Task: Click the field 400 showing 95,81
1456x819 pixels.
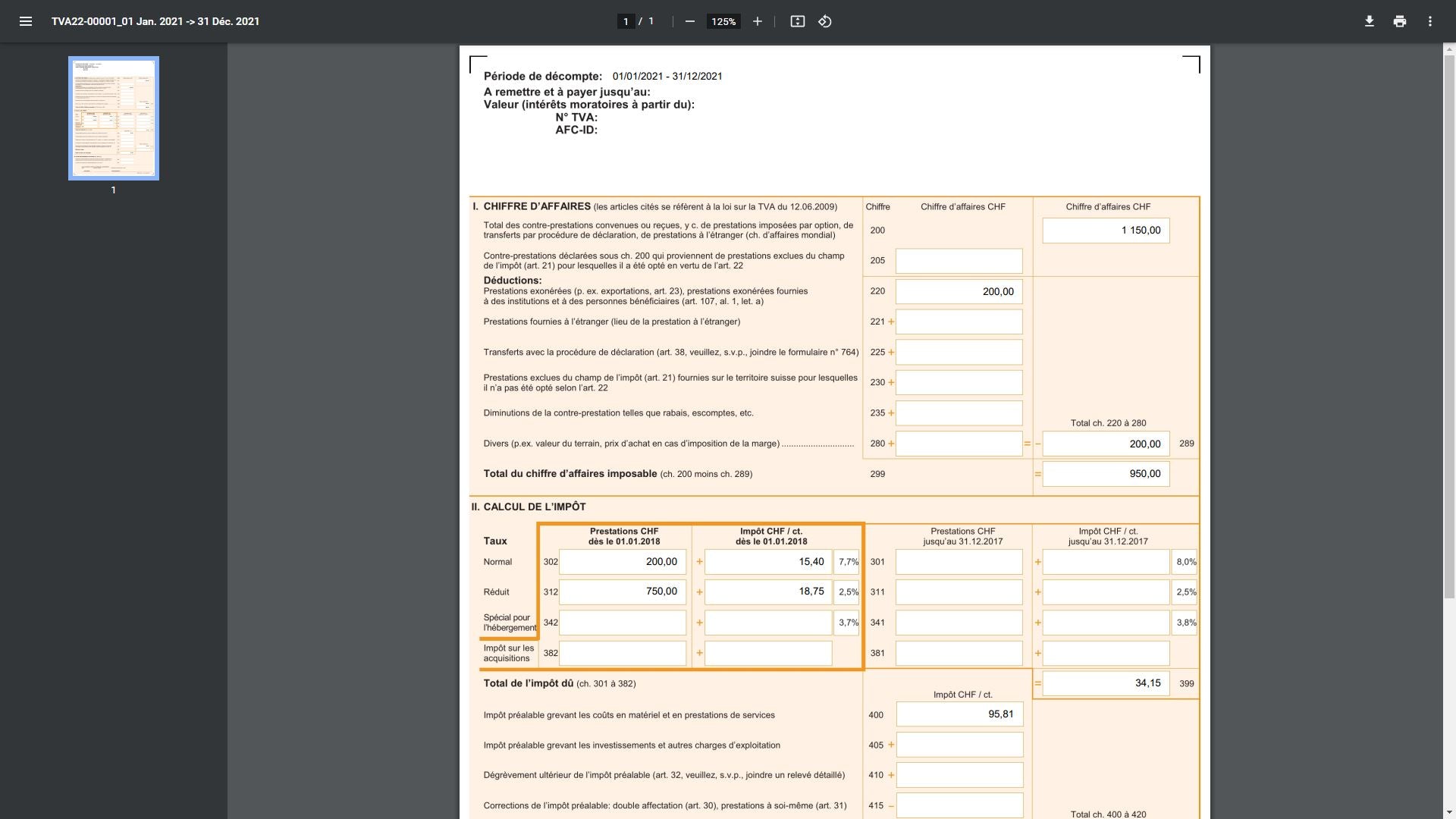Action: click(959, 714)
